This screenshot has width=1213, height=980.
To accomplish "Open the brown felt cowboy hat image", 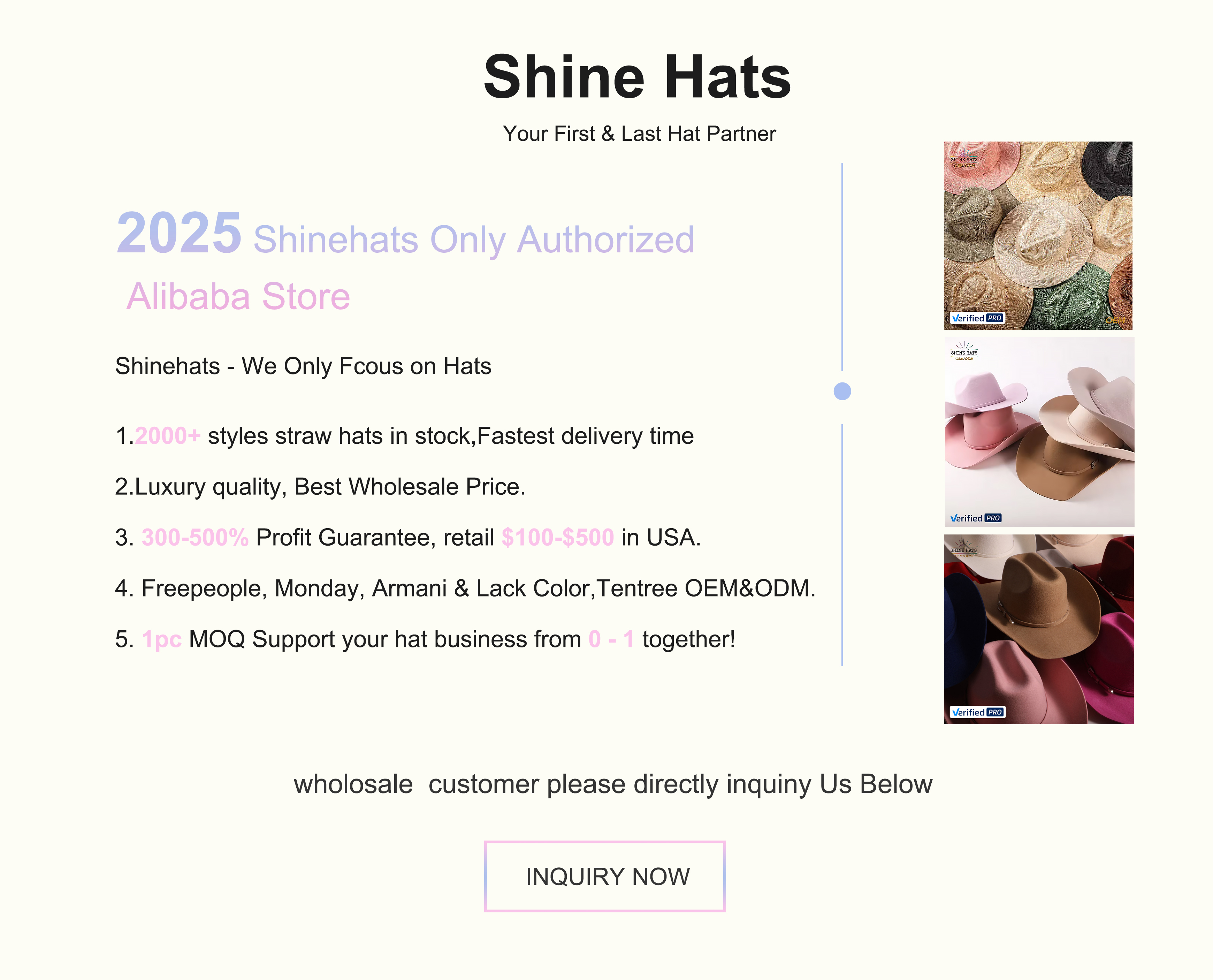I will pyautogui.click(x=1039, y=629).
